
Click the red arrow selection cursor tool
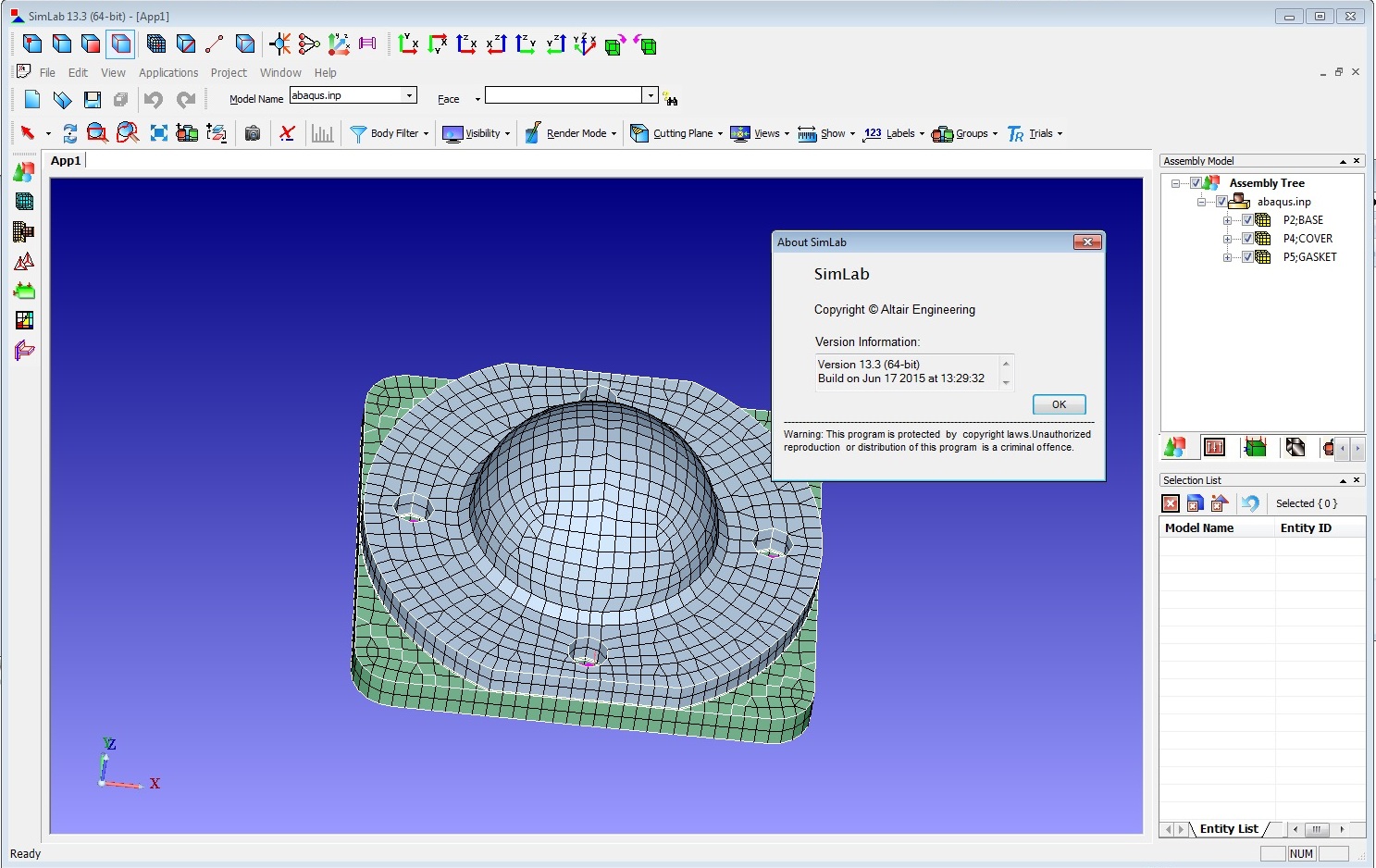coord(28,133)
